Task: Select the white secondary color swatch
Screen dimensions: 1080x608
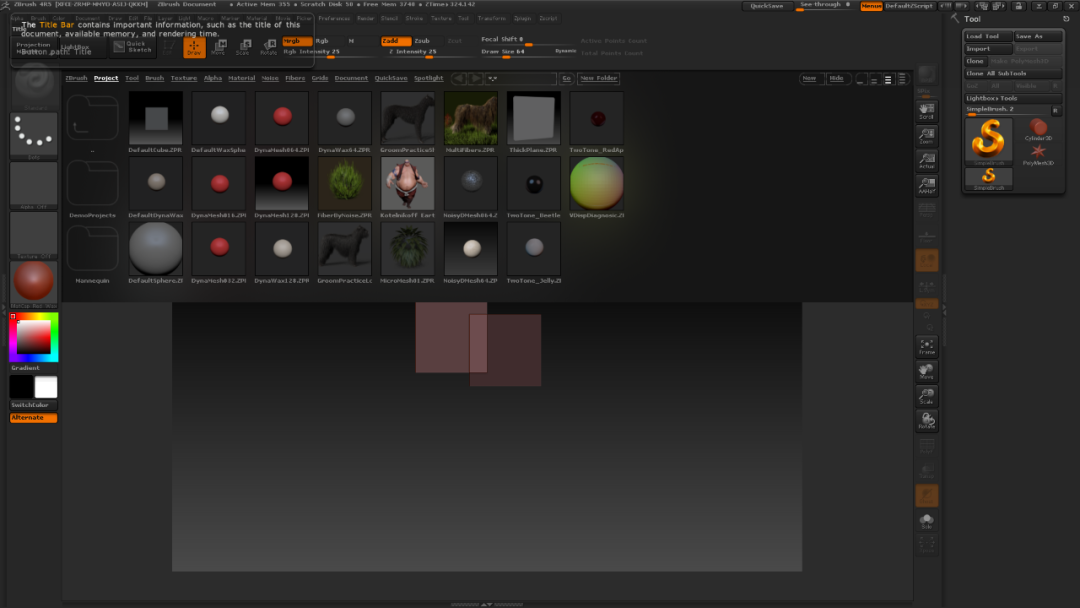Action: pos(45,387)
